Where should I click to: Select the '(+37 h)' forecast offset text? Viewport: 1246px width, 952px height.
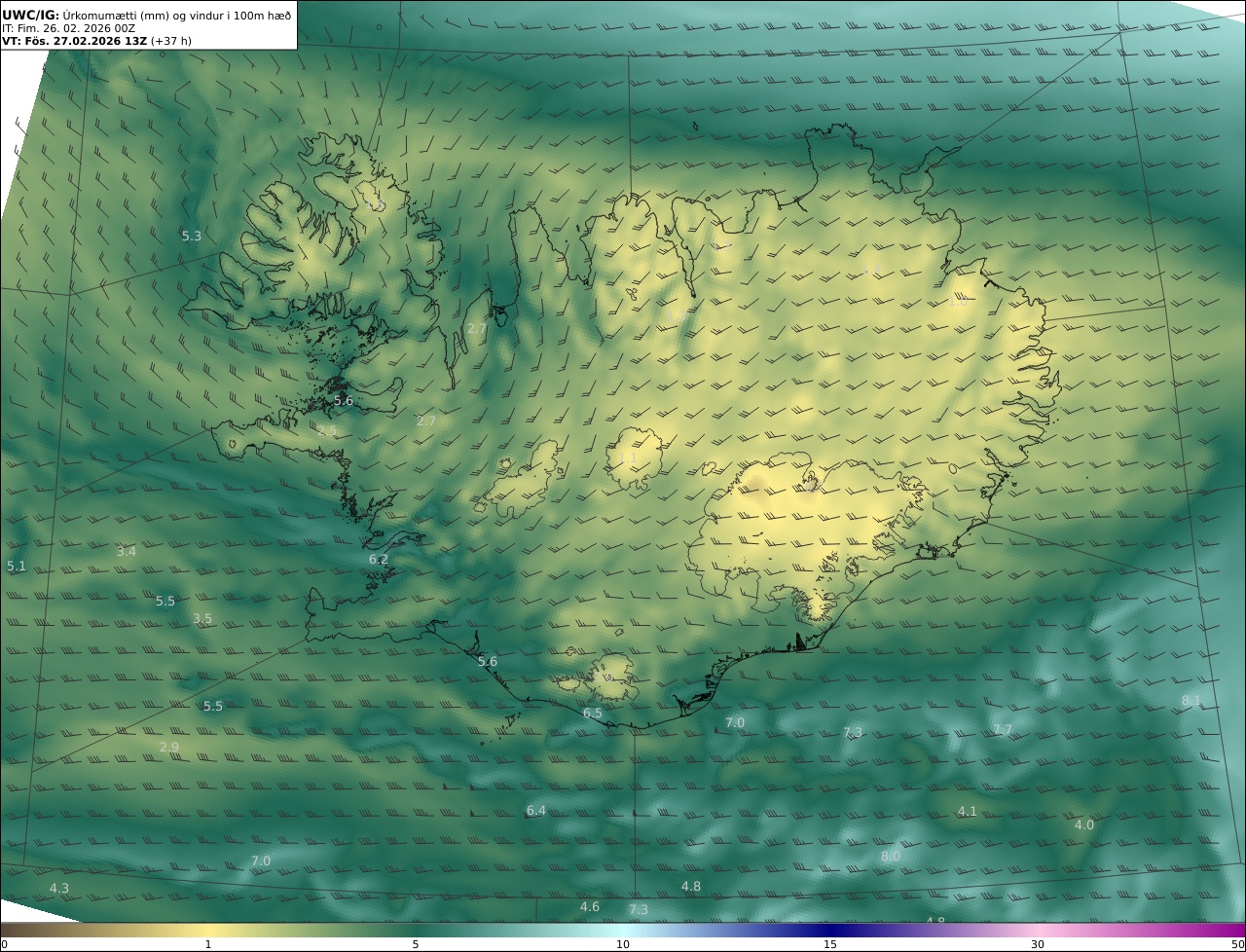tap(171, 41)
